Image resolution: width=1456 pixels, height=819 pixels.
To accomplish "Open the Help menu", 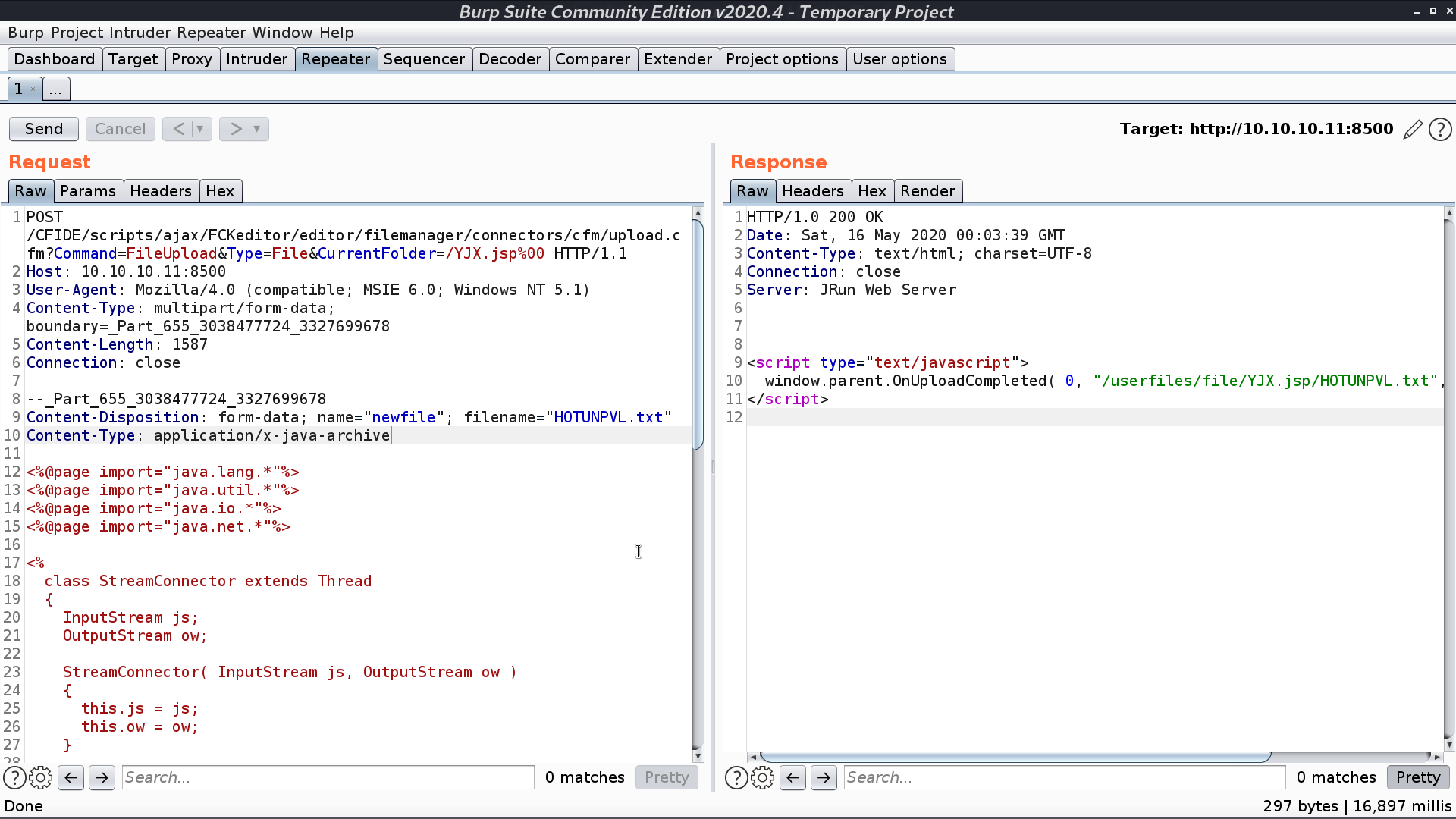I will (x=337, y=33).
